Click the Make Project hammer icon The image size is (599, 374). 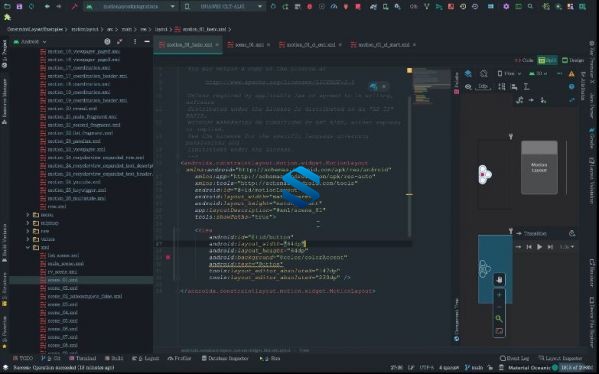[75, 6]
